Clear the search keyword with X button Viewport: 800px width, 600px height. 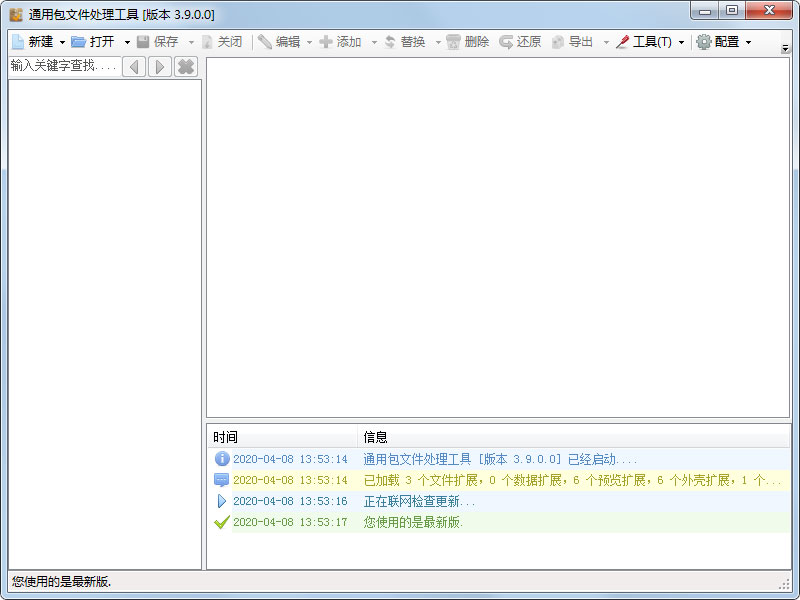click(x=185, y=67)
